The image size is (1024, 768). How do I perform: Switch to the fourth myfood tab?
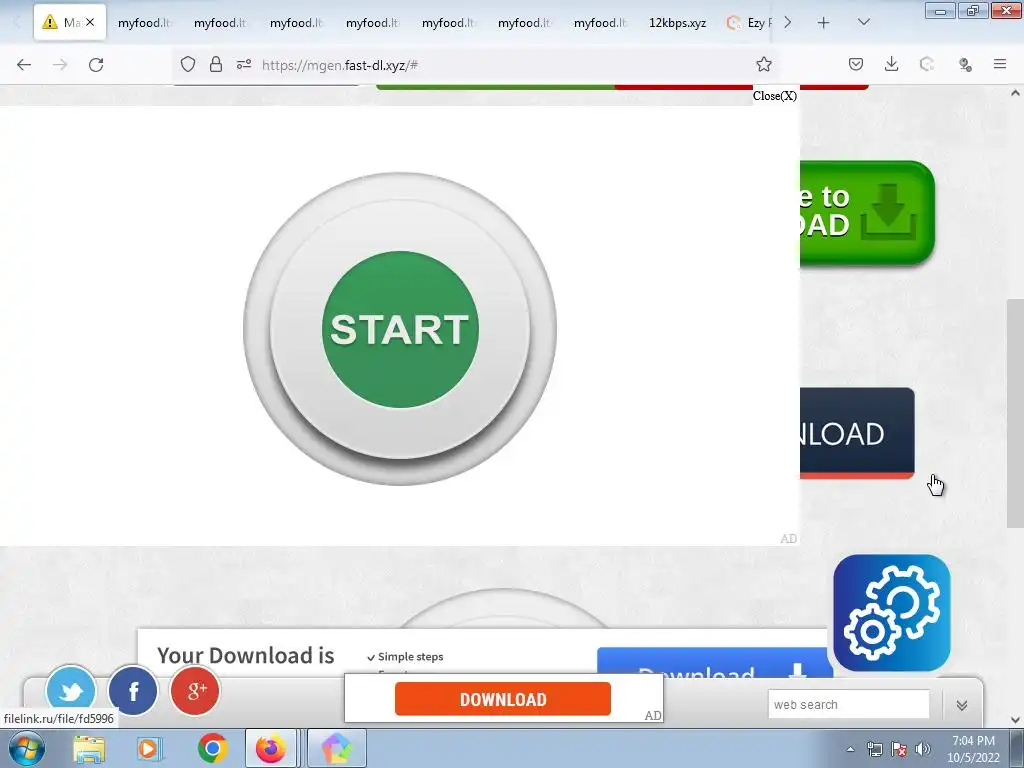pos(372,23)
